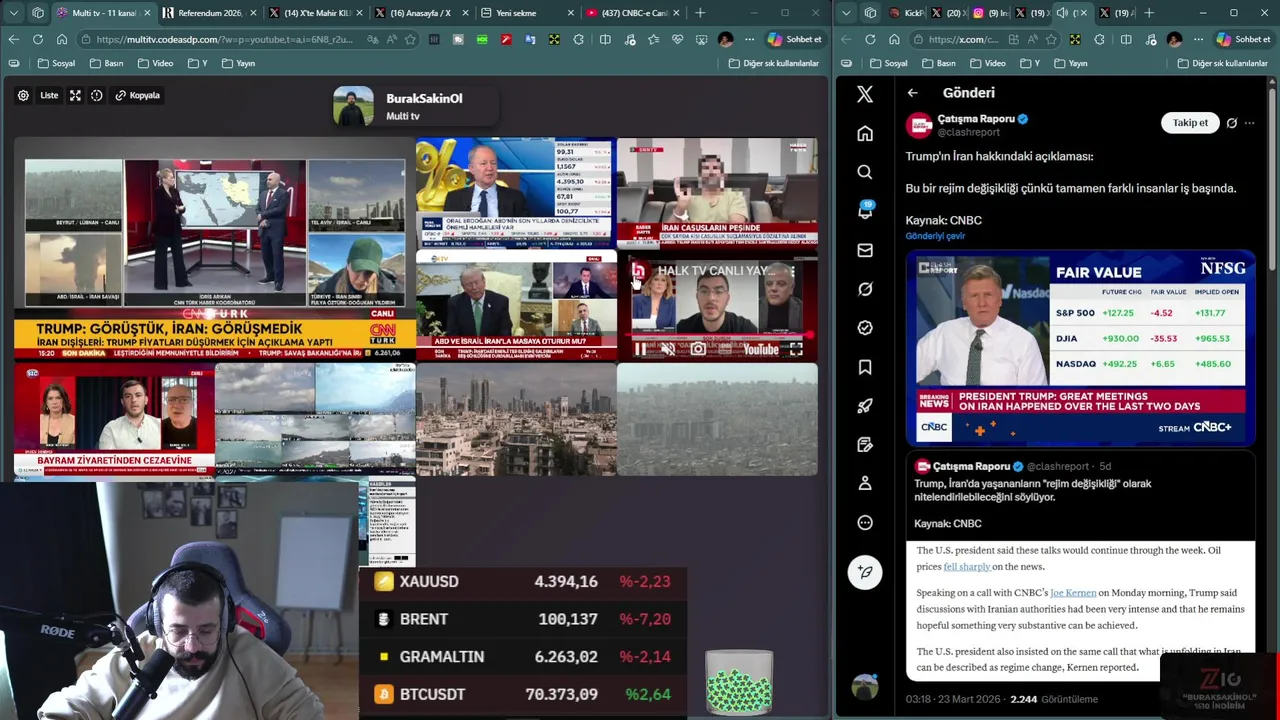Open X bookmarks in sidebar
Viewport: 1280px width, 720px height.
[865, 367]
